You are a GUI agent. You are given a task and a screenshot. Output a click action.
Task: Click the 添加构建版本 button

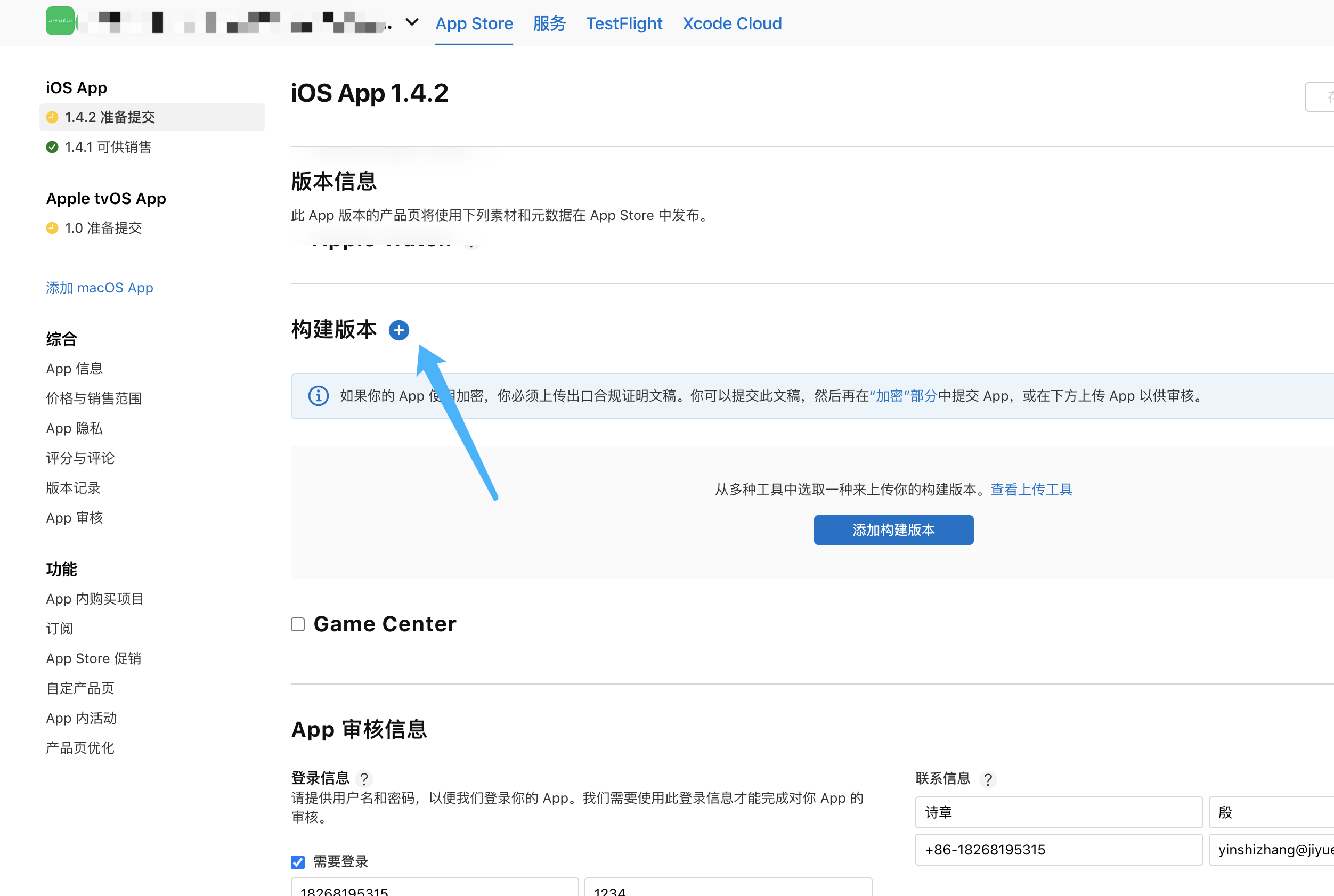click(x=893, y=530)
